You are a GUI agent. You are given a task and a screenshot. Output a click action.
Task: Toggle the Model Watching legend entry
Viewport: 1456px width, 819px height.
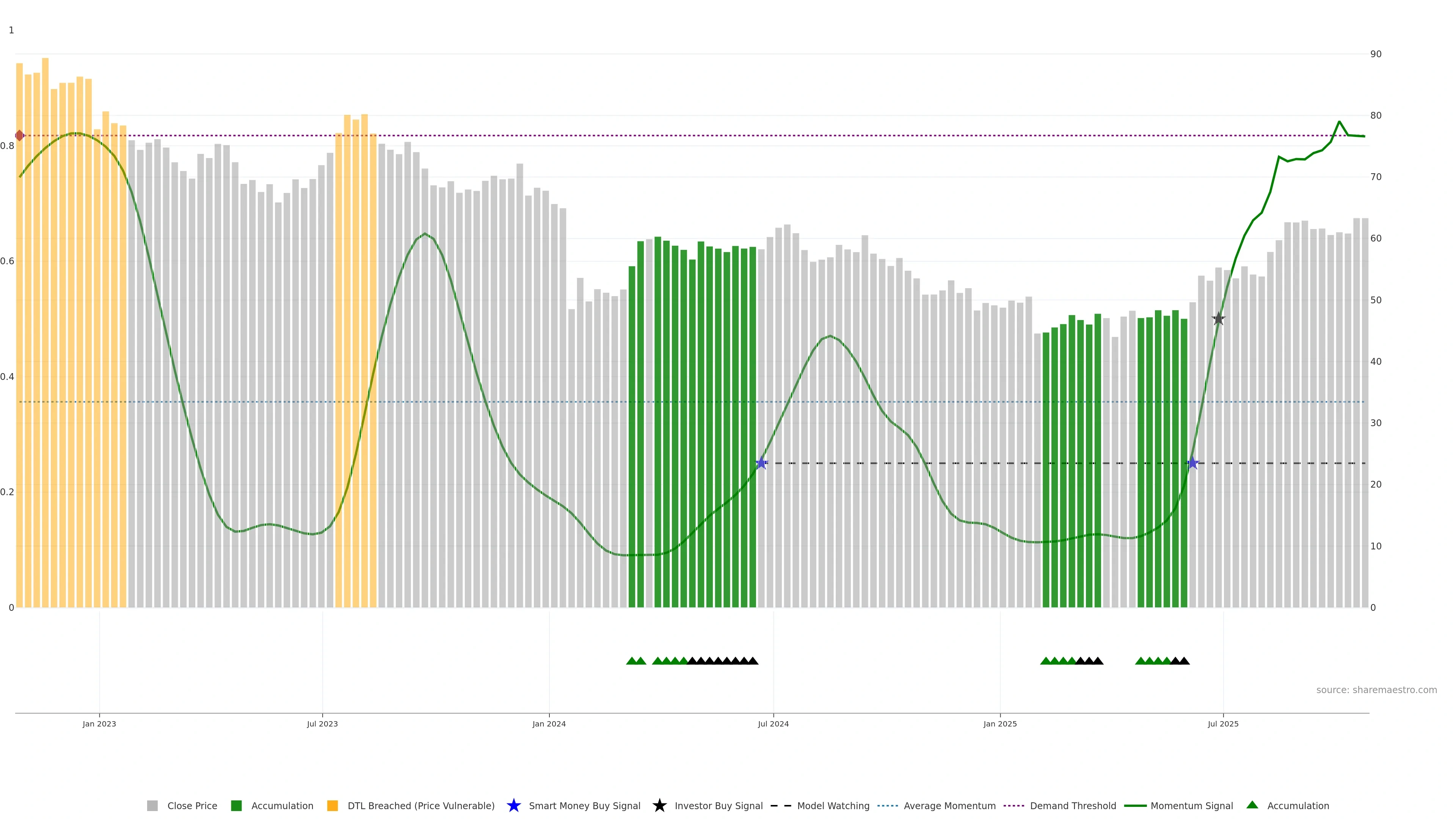pos(833,806)
